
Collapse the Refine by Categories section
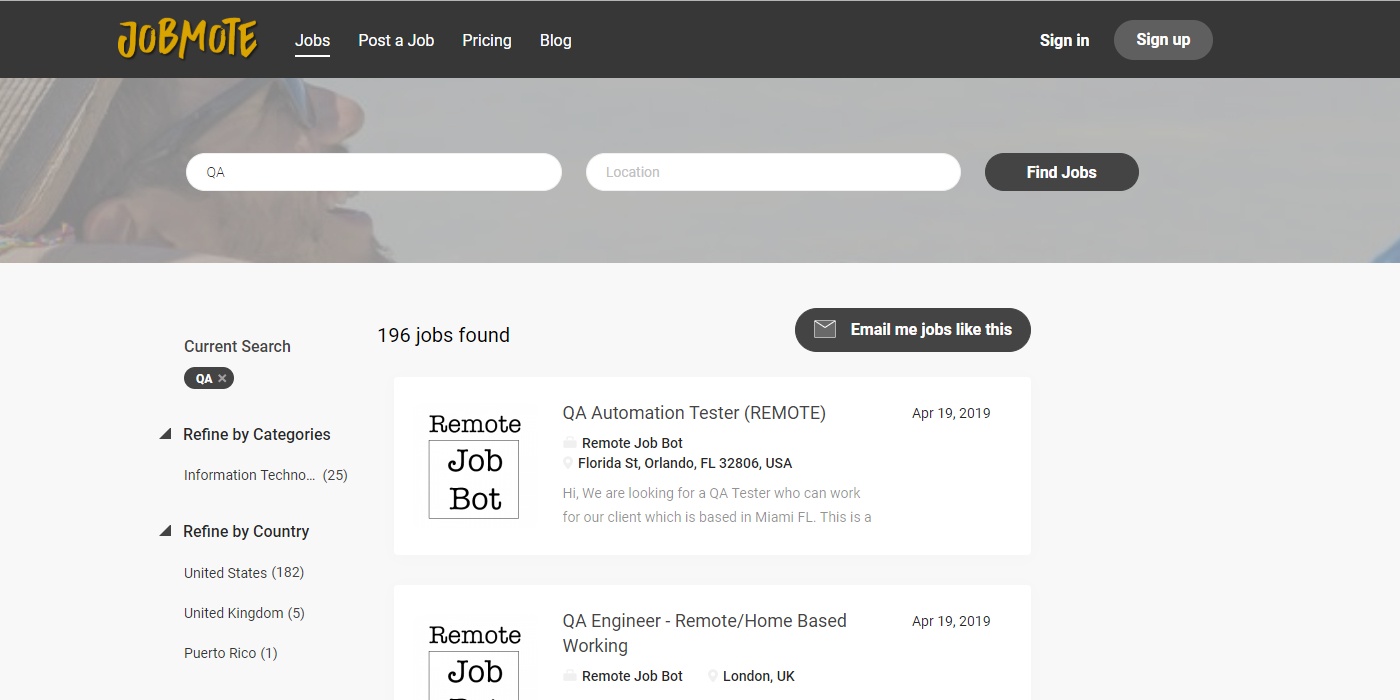click(x=166, y=435)
